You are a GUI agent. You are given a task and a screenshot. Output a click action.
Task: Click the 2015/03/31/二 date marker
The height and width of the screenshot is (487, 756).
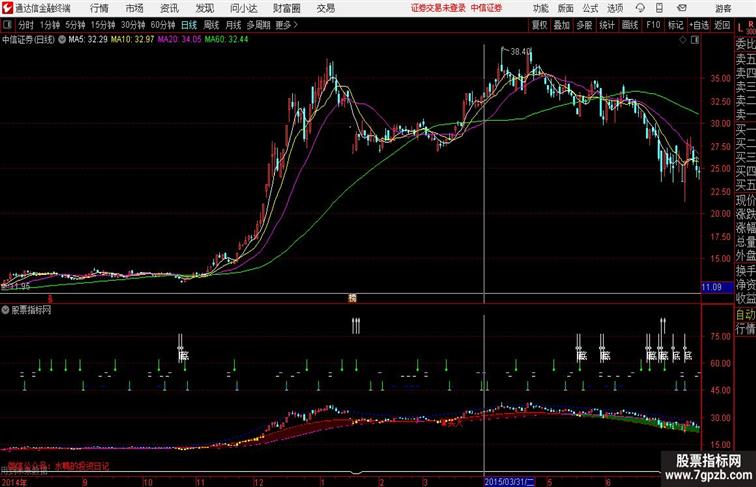point(509,482)
